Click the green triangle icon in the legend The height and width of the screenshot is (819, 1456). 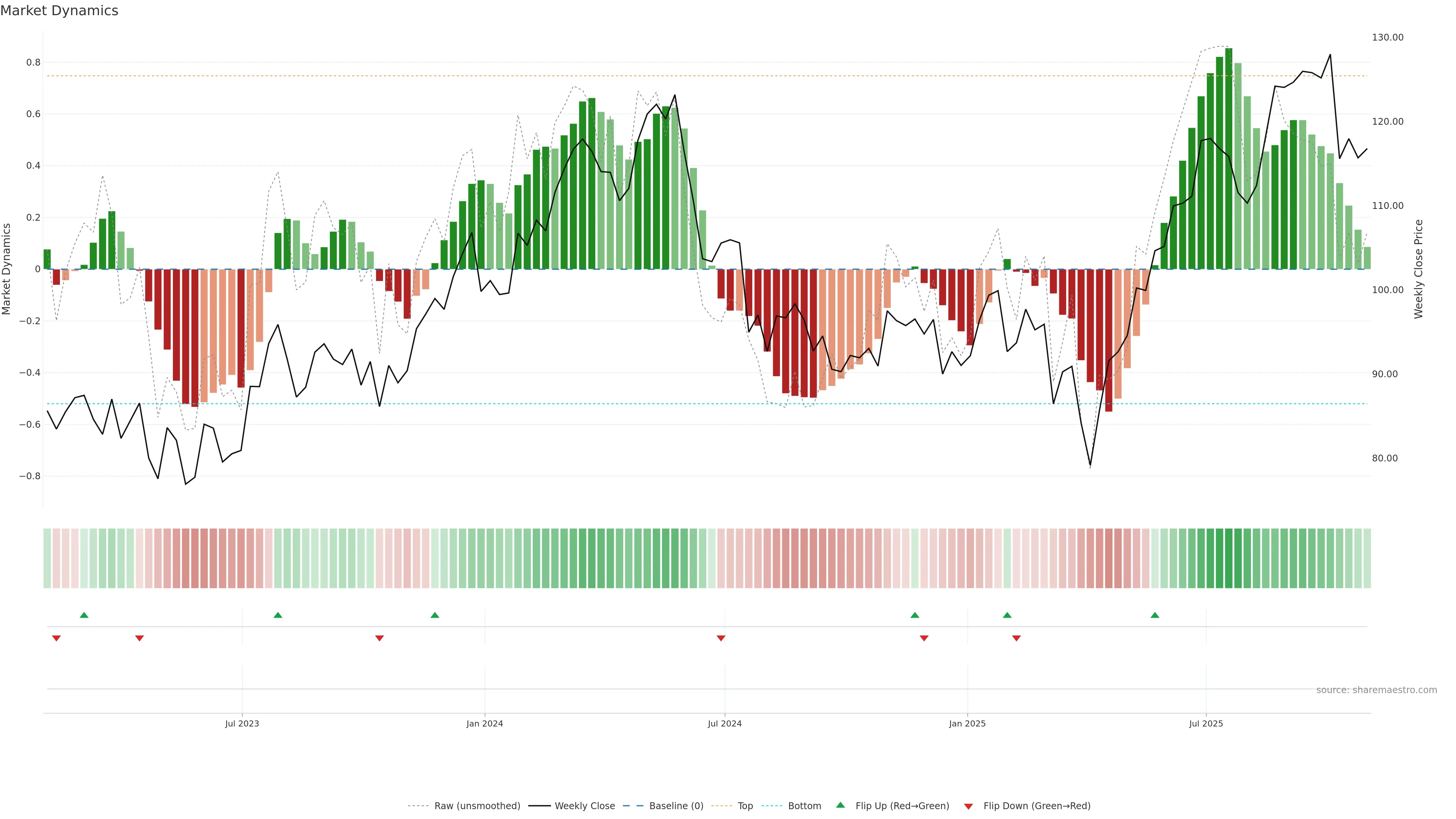(840, 805)
